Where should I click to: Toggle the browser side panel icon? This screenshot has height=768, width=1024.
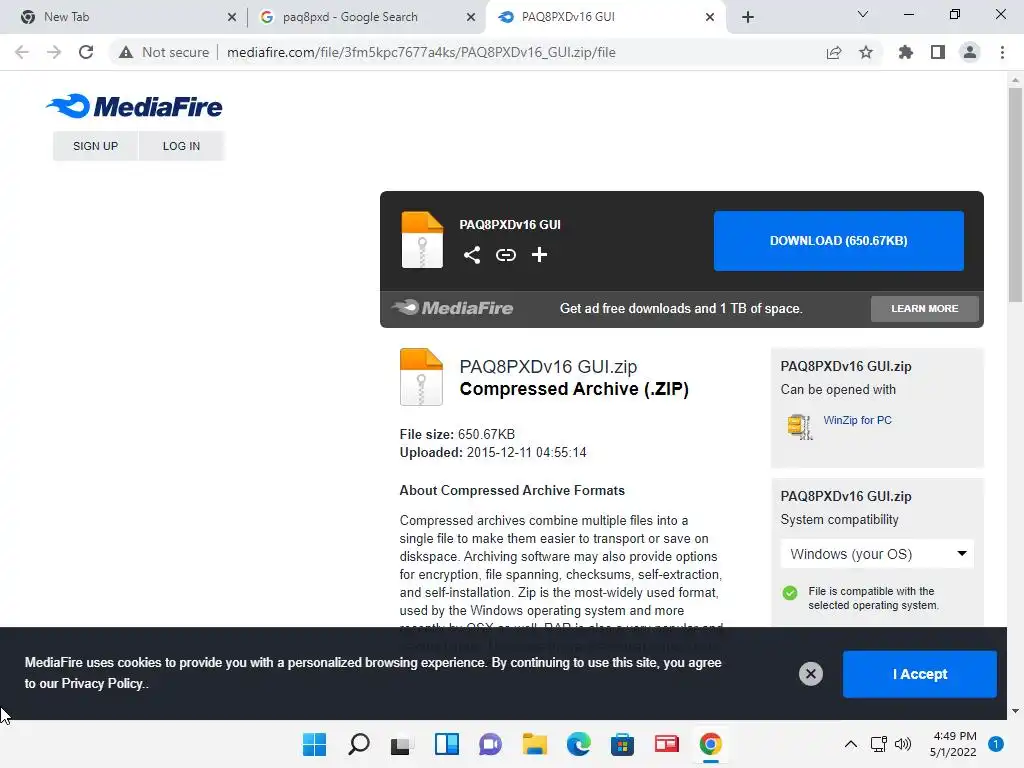[x=938, y=52]
